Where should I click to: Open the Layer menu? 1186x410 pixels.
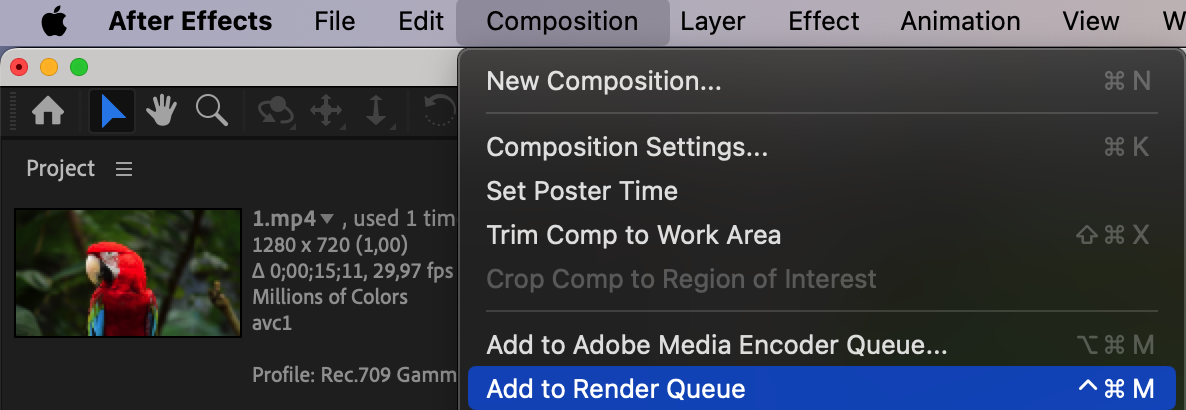point(713,21)
